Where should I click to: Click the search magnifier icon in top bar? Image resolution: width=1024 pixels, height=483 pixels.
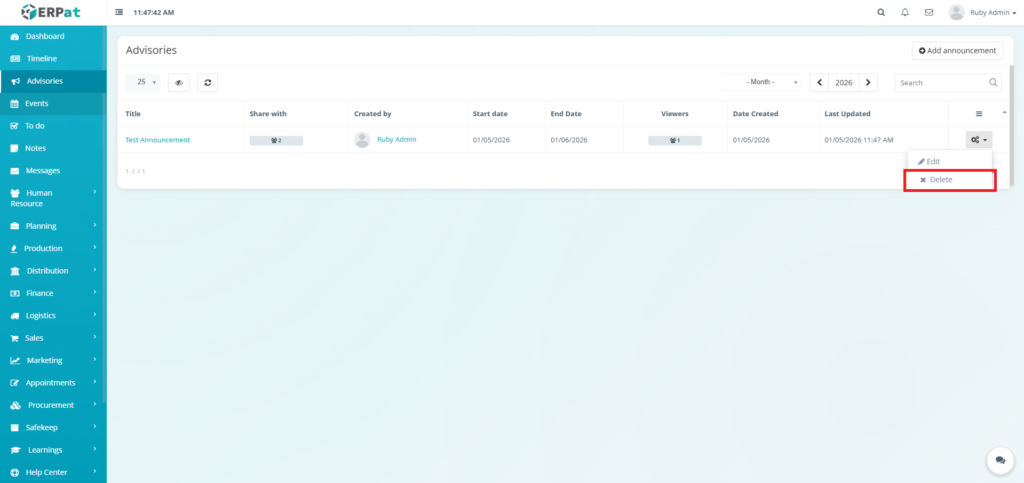pyautogui.click(x=881, y=13)
